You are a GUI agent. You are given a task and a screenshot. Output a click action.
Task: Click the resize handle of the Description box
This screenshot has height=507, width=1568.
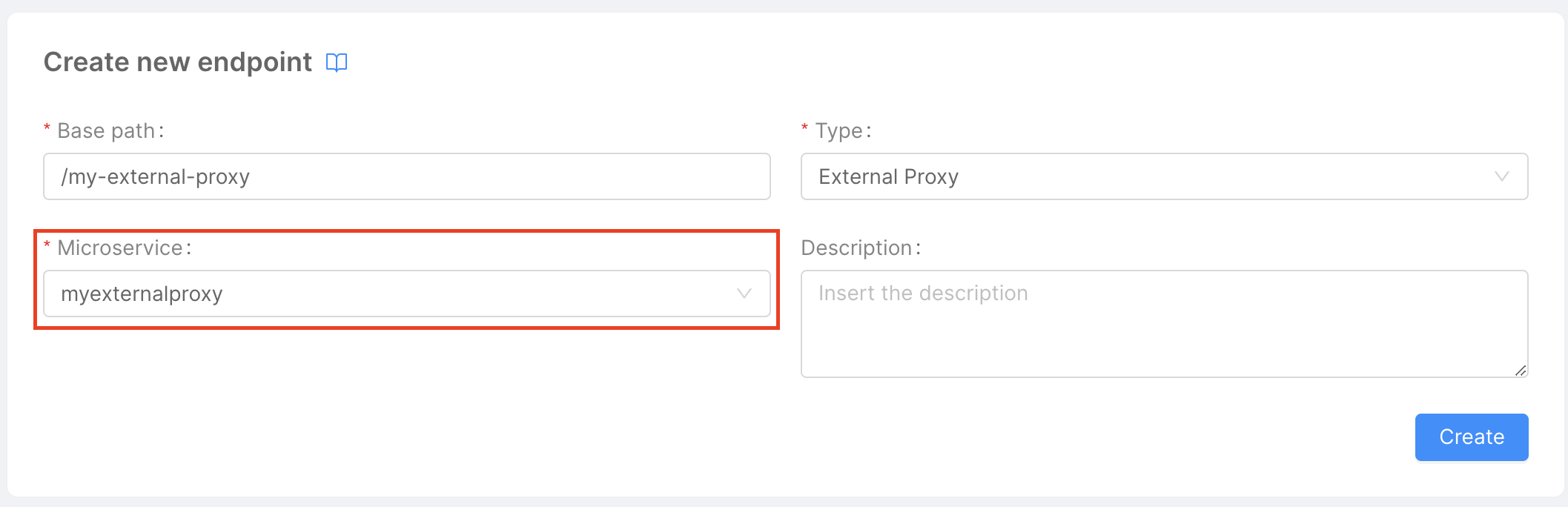coord(1519,369)
